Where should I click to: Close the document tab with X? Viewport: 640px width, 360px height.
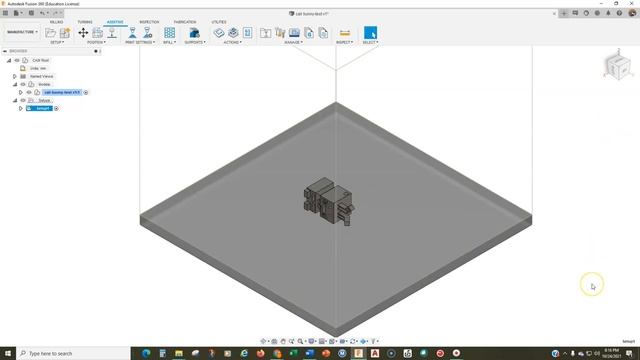pyautogui.click(x=554, y=13)
